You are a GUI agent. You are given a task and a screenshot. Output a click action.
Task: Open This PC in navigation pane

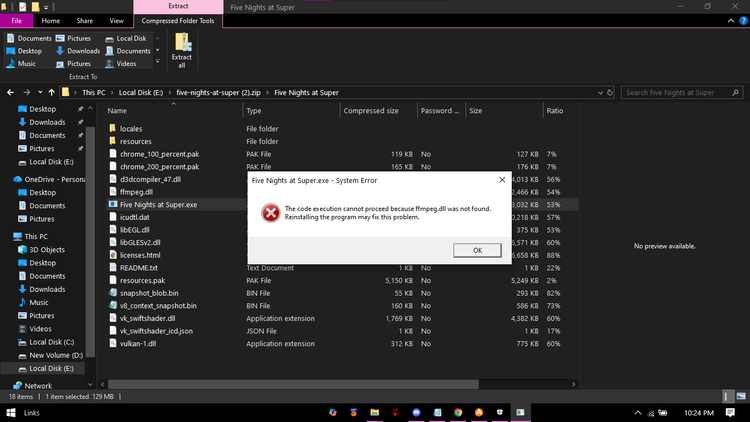pos(31,236)
